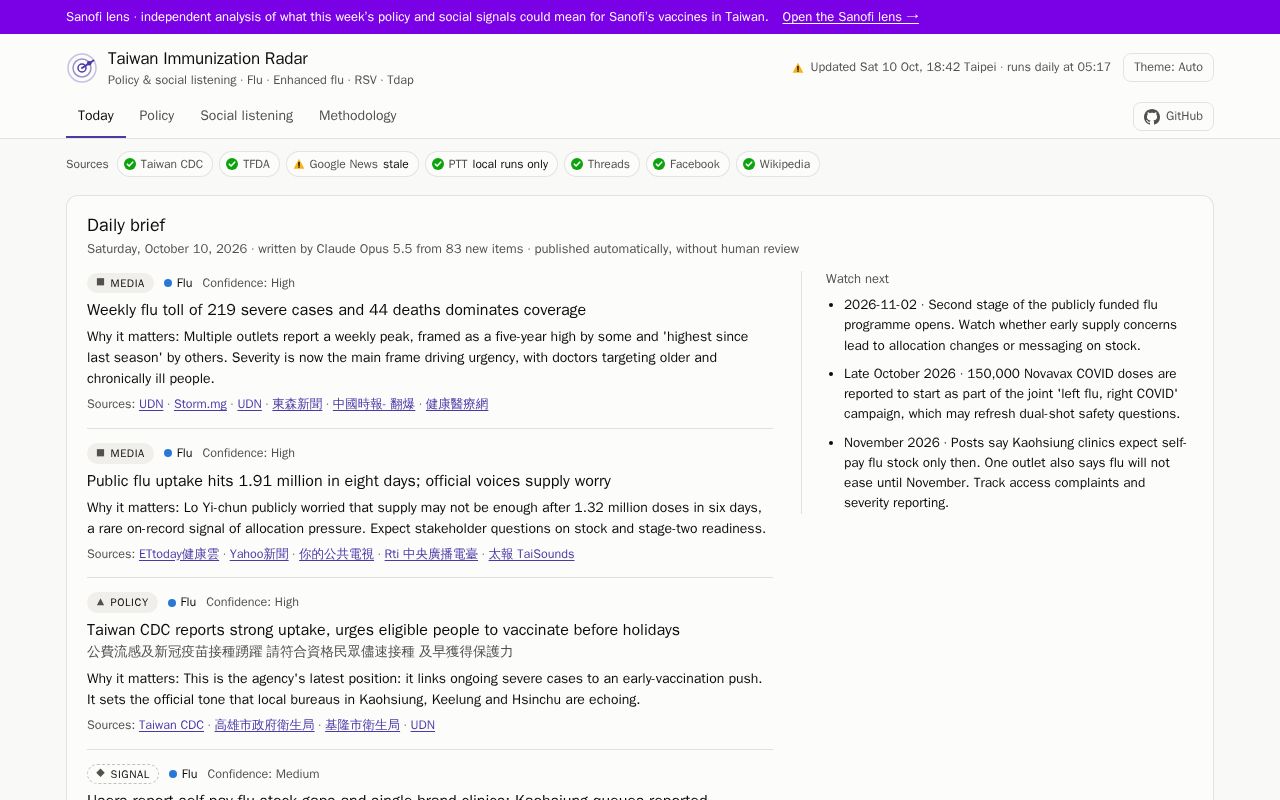Viewport: 1280px width, 800px height.
Task: Switch to the Today tab
Action: [96, 116]
